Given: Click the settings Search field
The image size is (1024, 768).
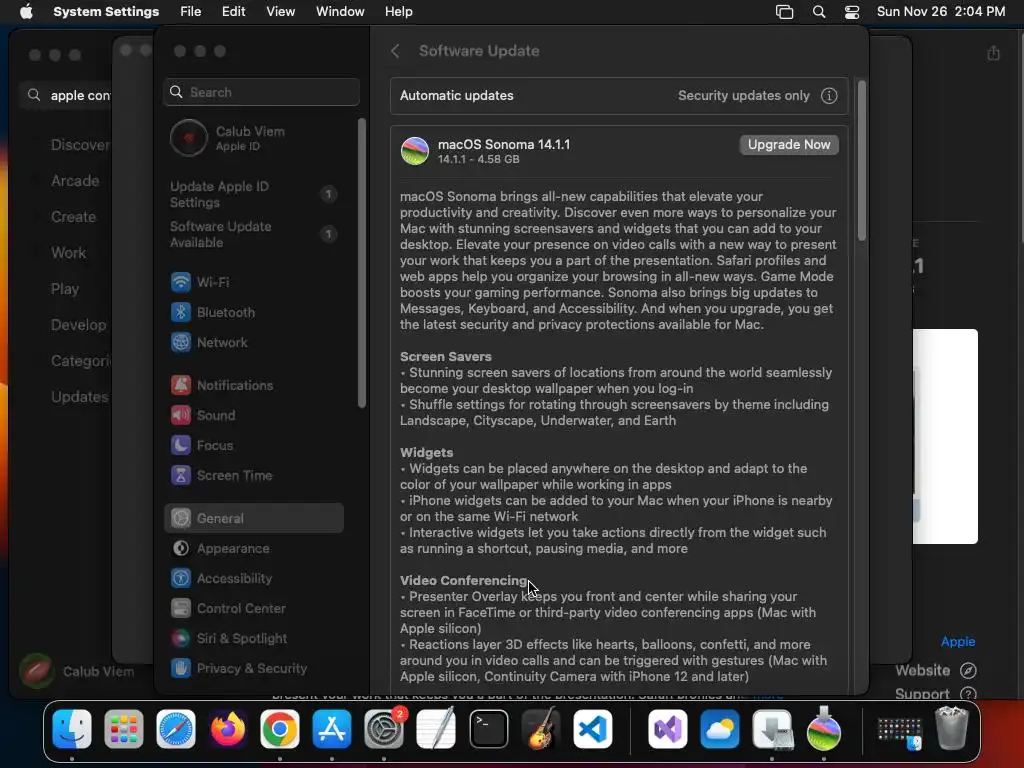Looking at the screenshot, I should [261, 92].
